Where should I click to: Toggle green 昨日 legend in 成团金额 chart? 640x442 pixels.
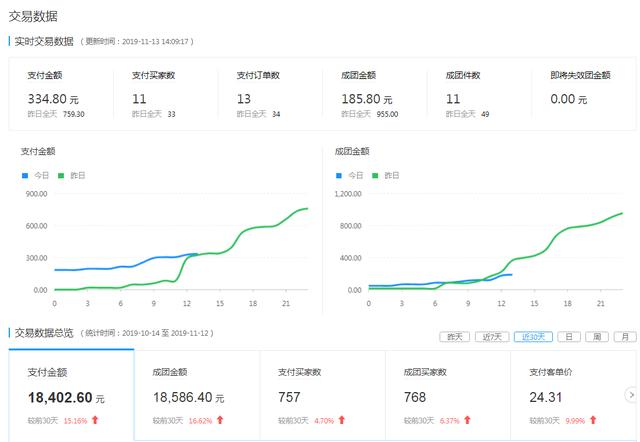click(x=386, y=175)
